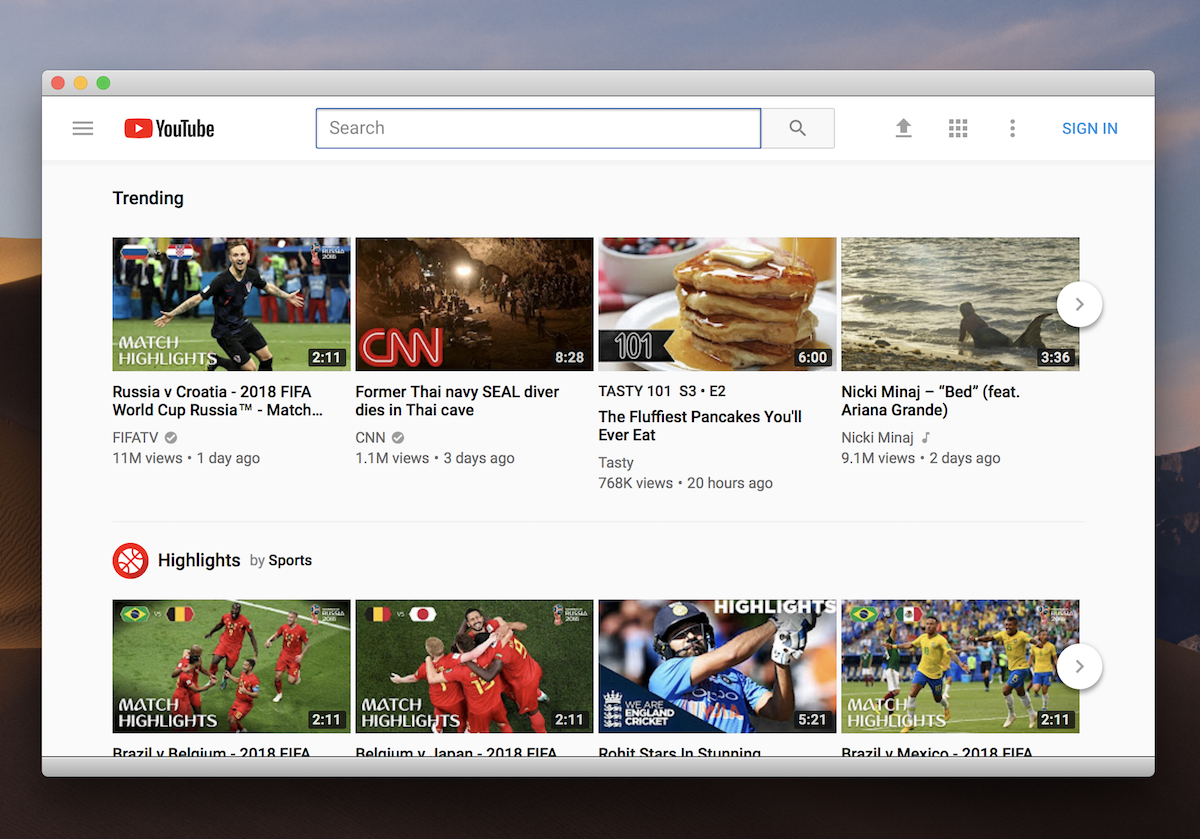Click '11M views • 1 day ago' text

(x=186, y=458)
